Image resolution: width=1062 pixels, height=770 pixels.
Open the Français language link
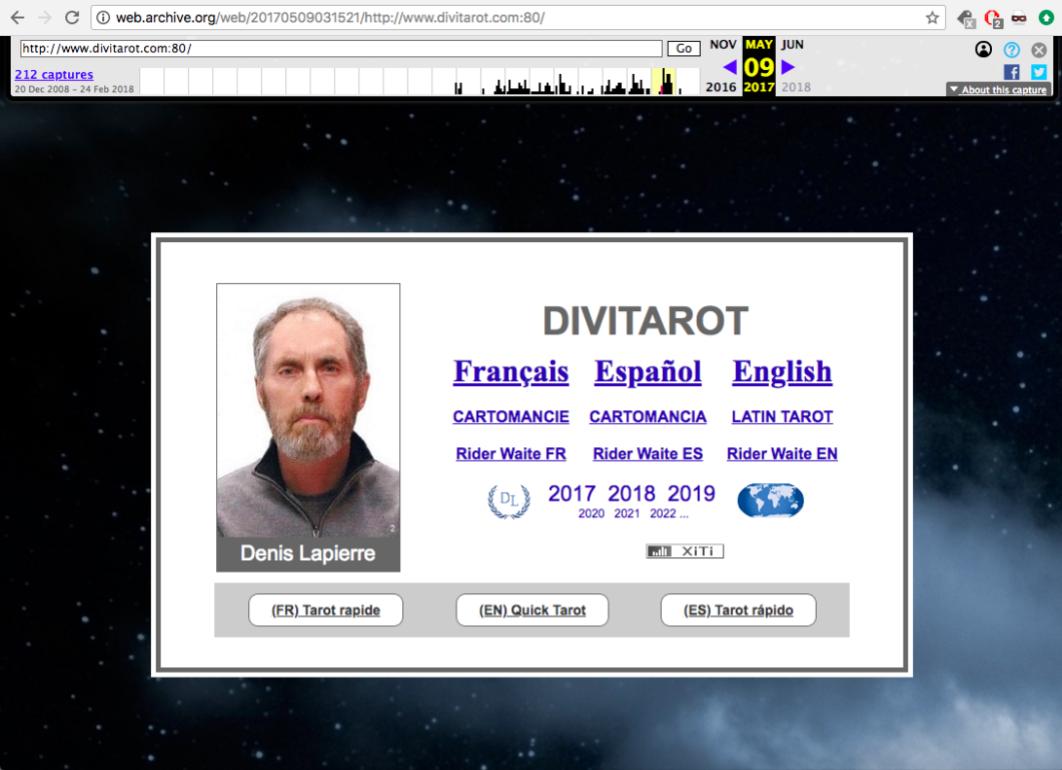pyautogui.click(x=511, y=372)
